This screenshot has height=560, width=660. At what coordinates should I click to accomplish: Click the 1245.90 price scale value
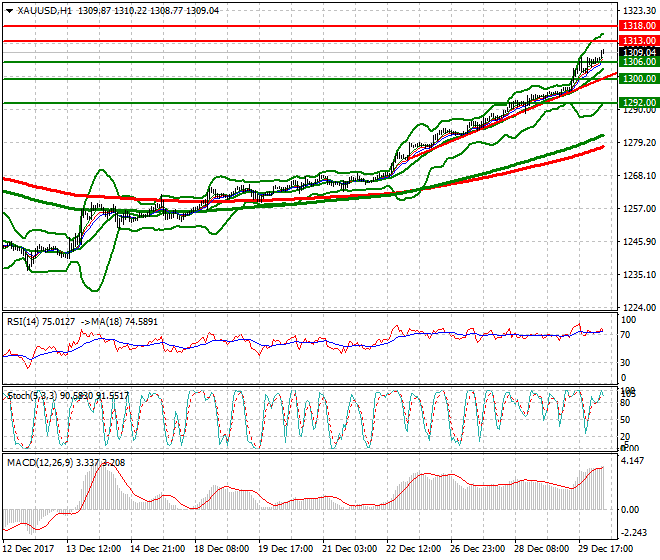[639, 242]
